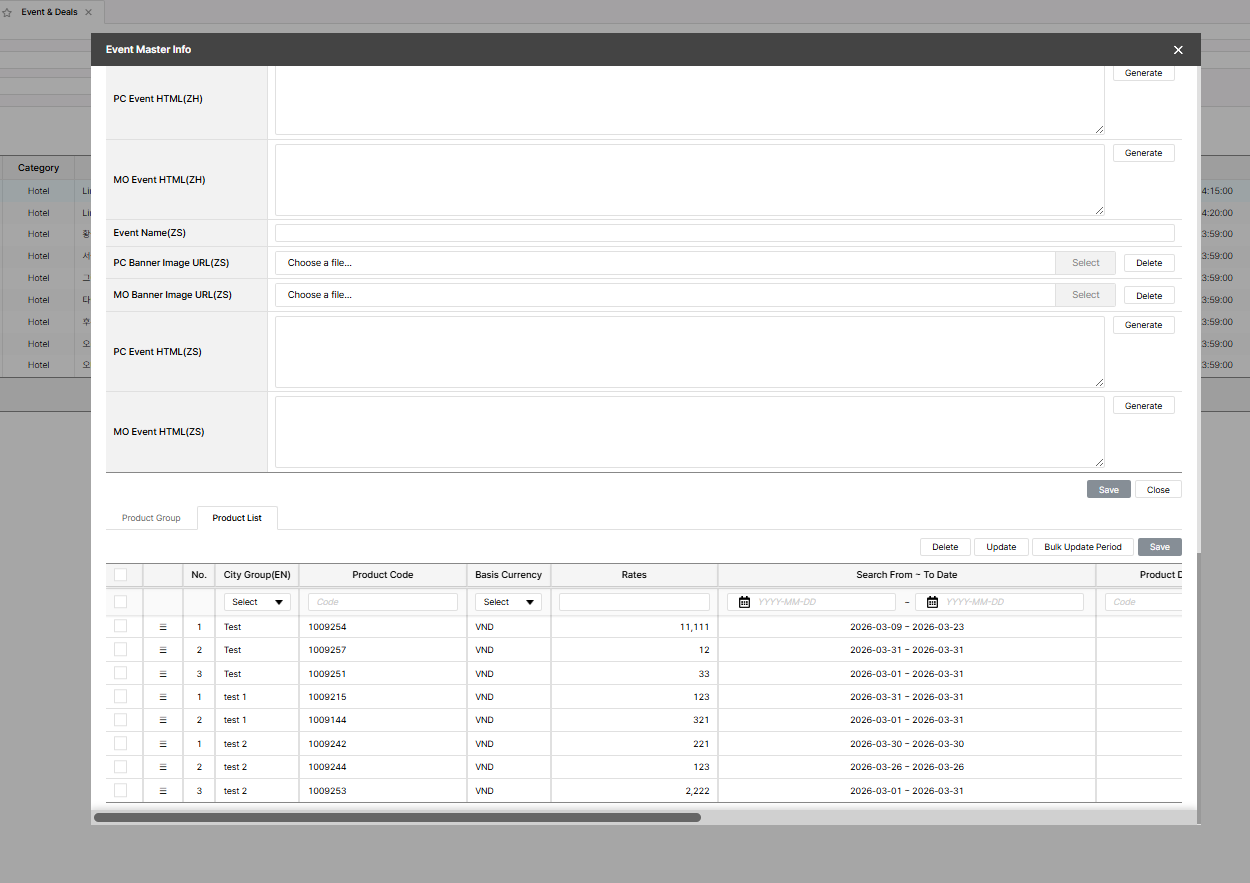Open the Search From date calendar icon
Viewport: 1250px width, 883px height.
(x=744, y=602)
